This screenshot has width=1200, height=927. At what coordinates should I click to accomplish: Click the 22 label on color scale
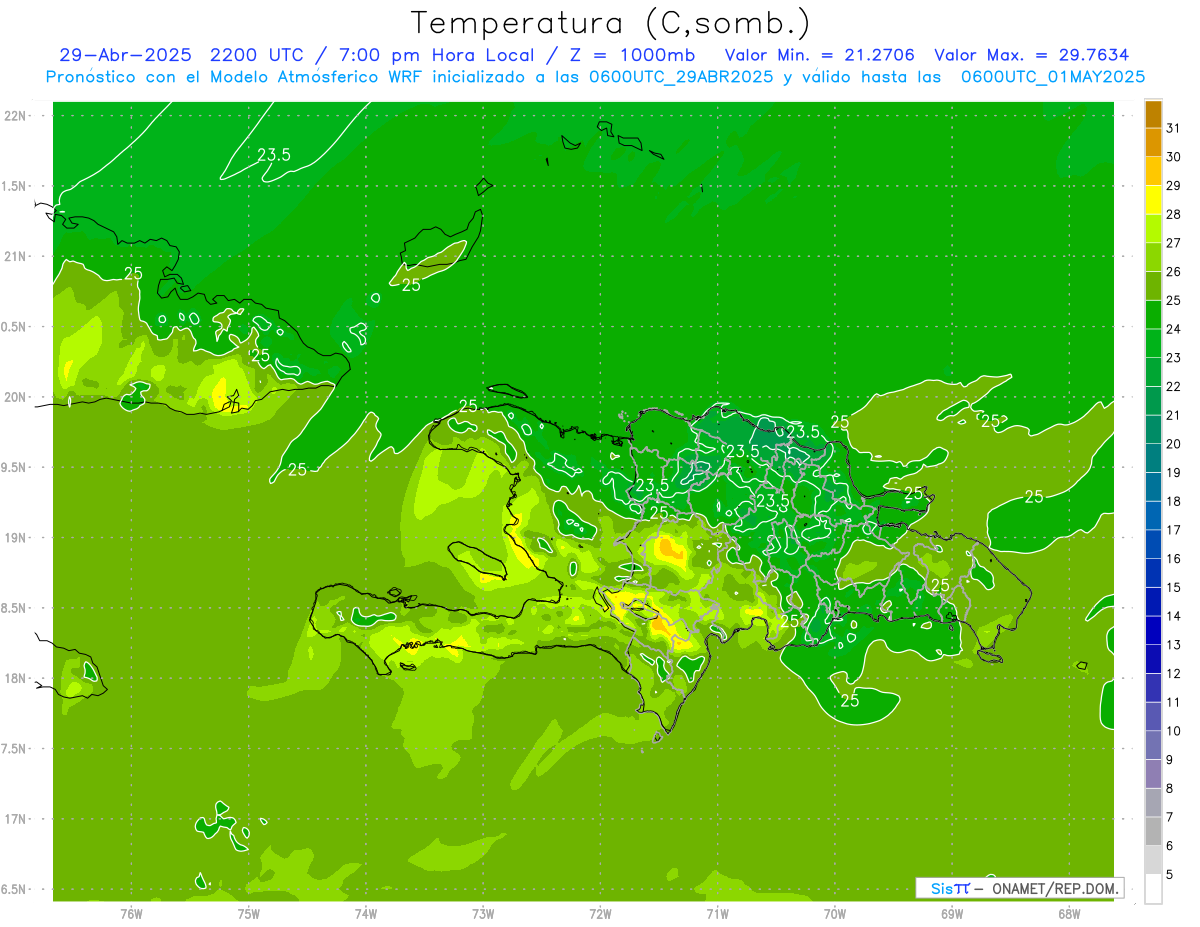(1173, 386)
